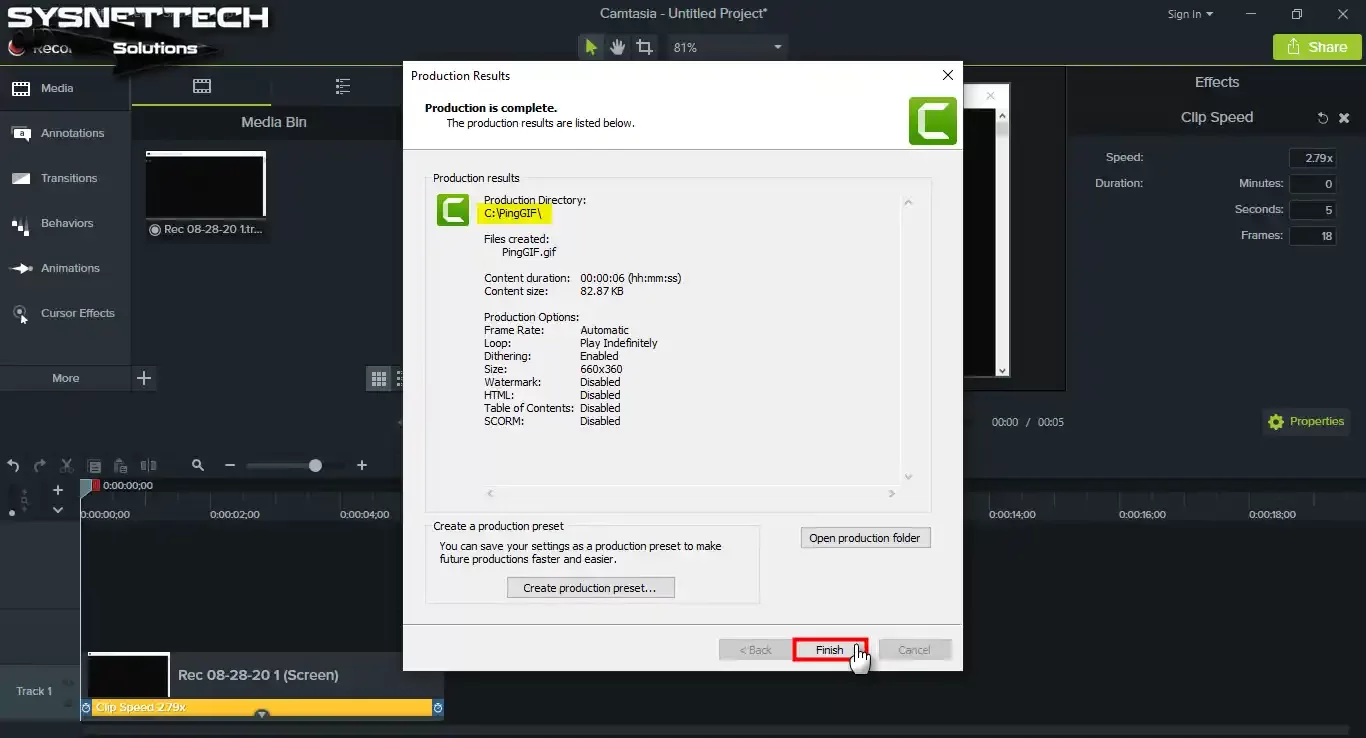1366x738 pixels.
Task: Switch to Library list tab
Action: (x=343, y=86)
